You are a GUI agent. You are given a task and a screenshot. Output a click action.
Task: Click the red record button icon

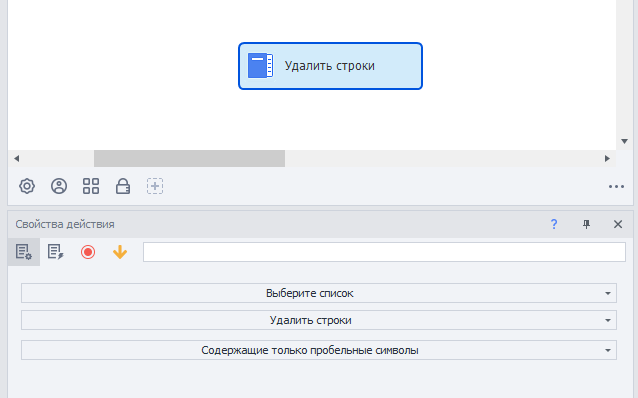88,252
